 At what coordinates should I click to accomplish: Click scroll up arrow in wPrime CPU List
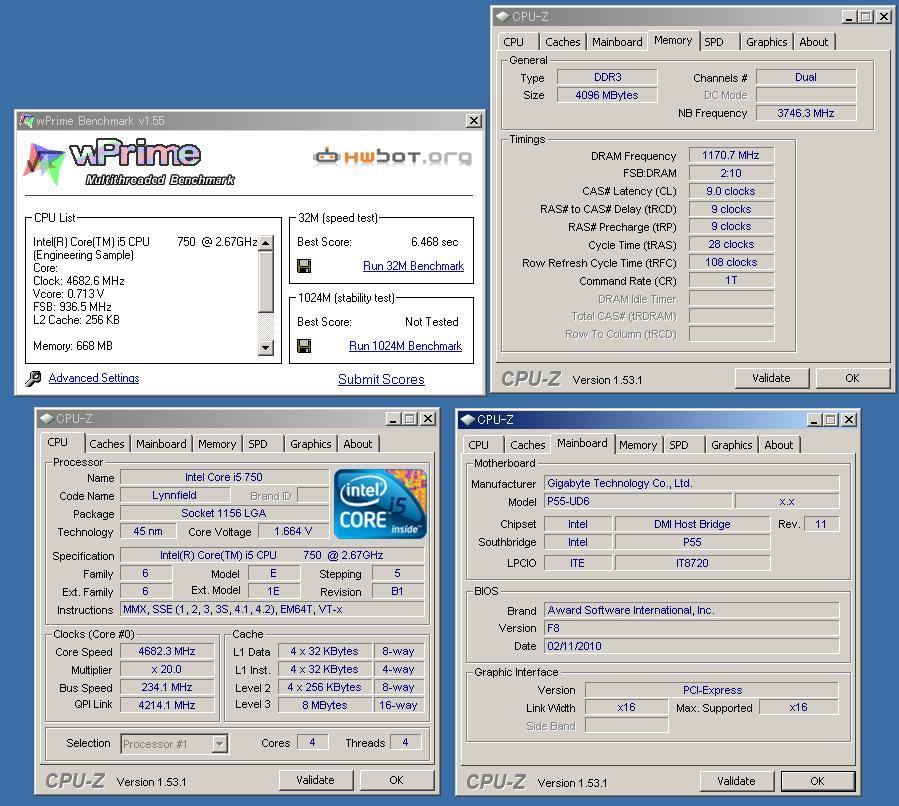pos(265,242)
